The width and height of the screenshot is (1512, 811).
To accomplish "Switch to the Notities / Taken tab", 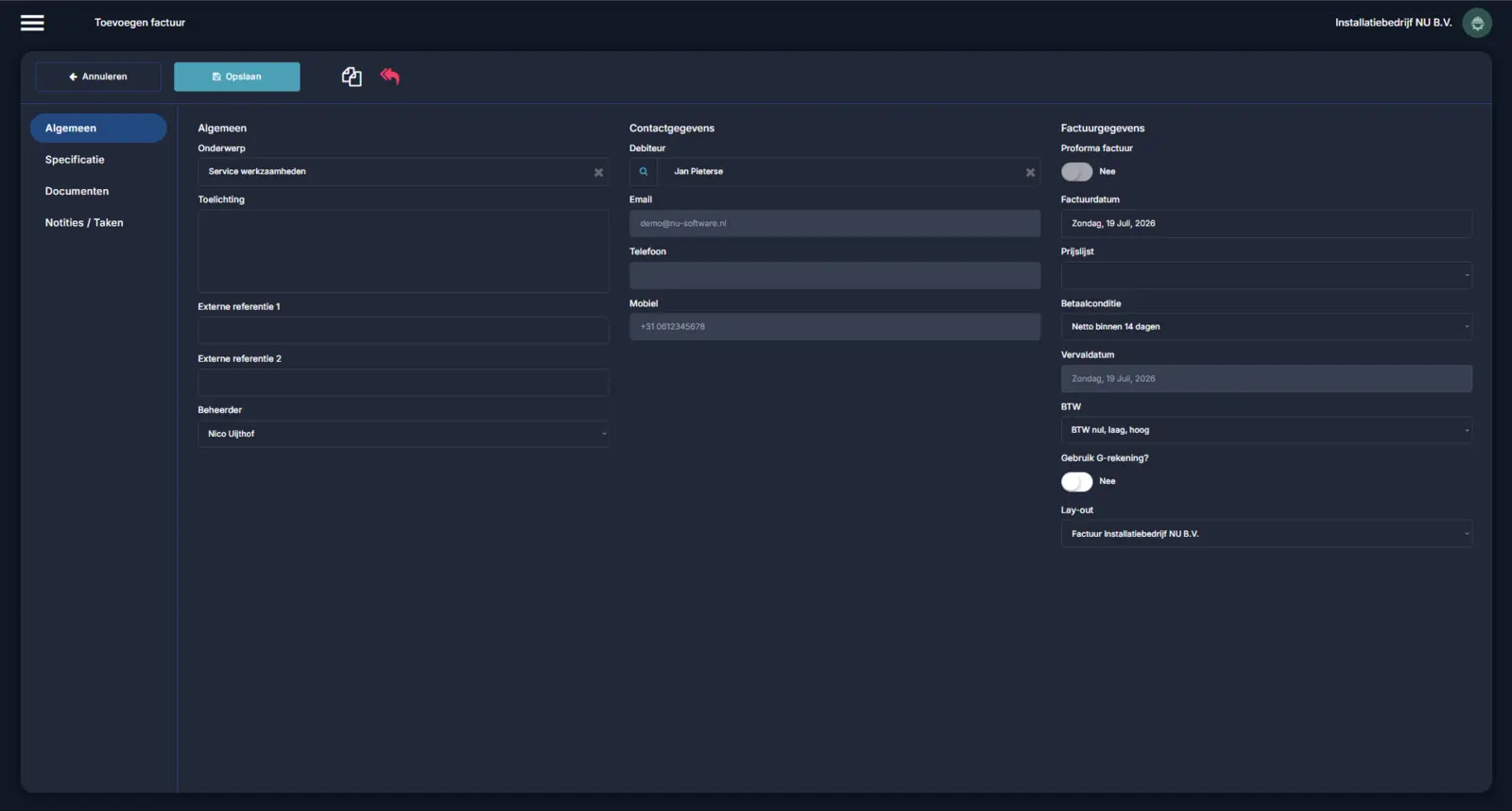I will (84, 223).
